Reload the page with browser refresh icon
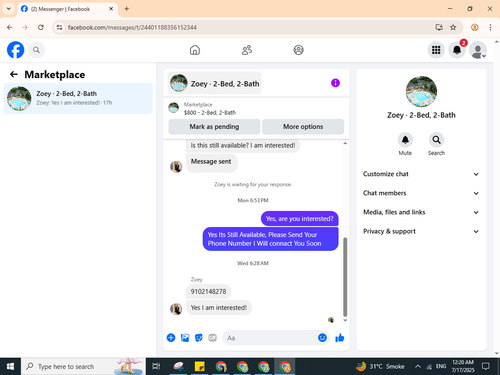The height and width of the screenshot is (375, 500). (x=41, y=27)
